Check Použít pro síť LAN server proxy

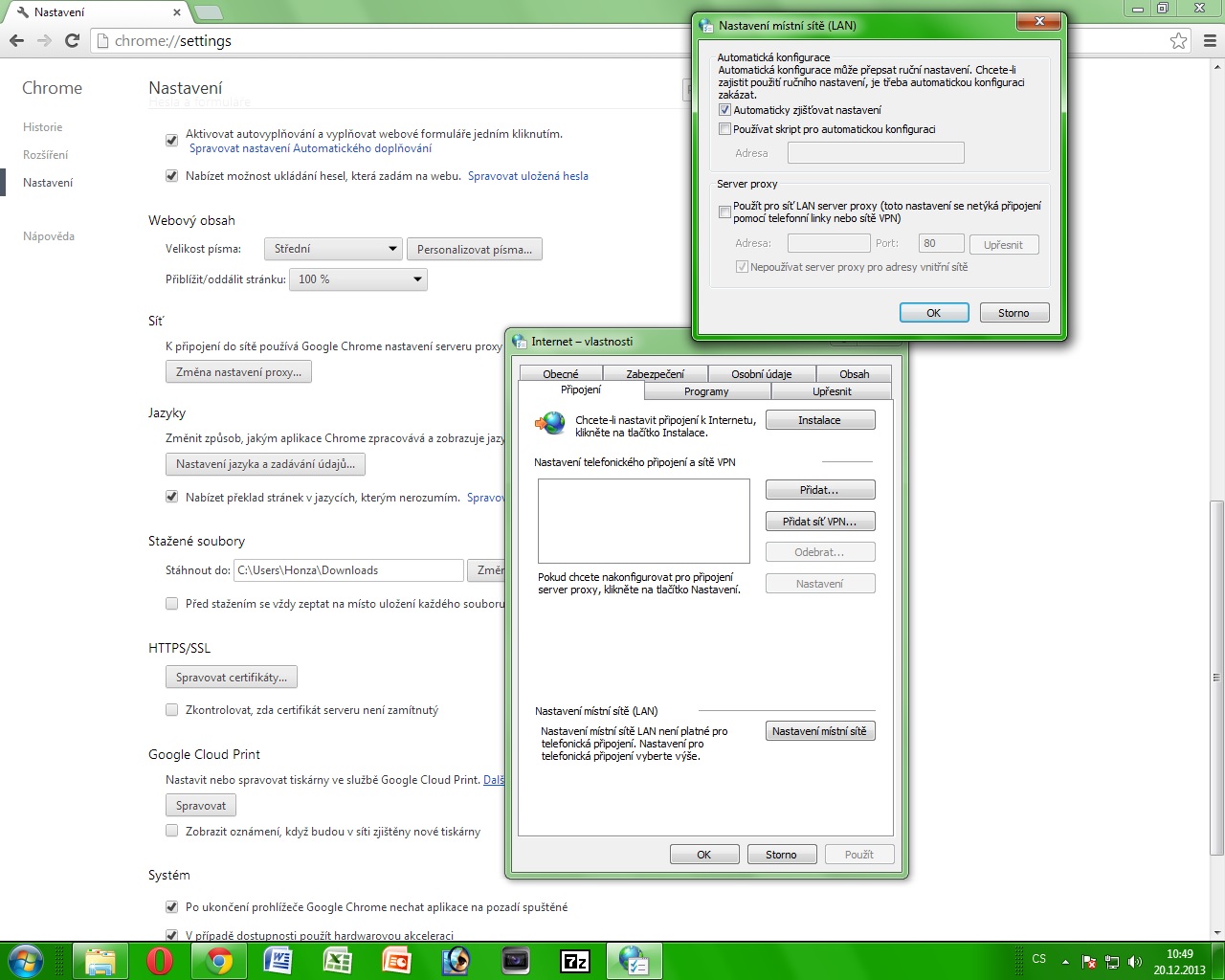(724, 212)
